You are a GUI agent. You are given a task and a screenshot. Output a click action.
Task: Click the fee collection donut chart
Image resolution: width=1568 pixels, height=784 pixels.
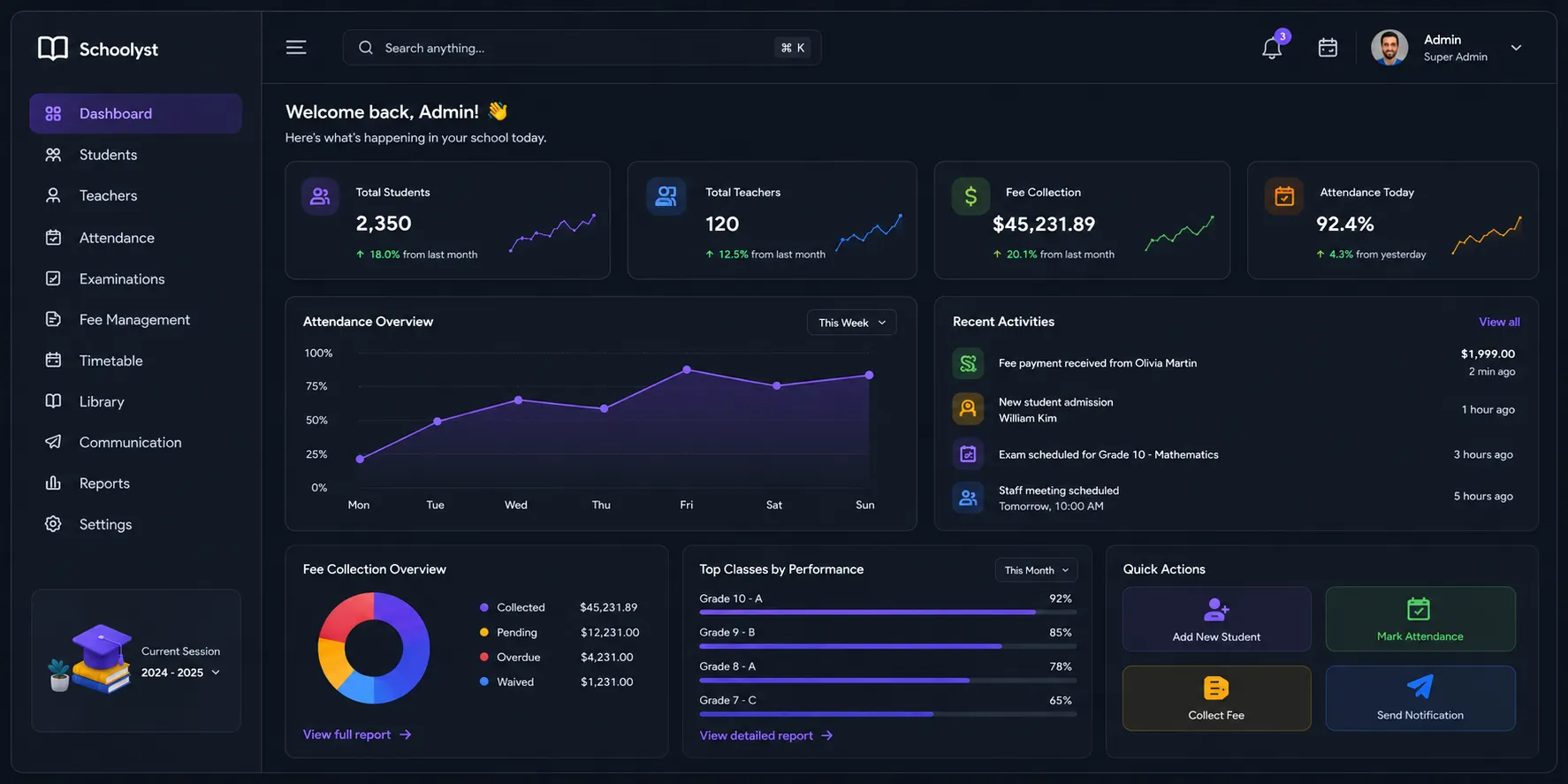coord(374,648)
